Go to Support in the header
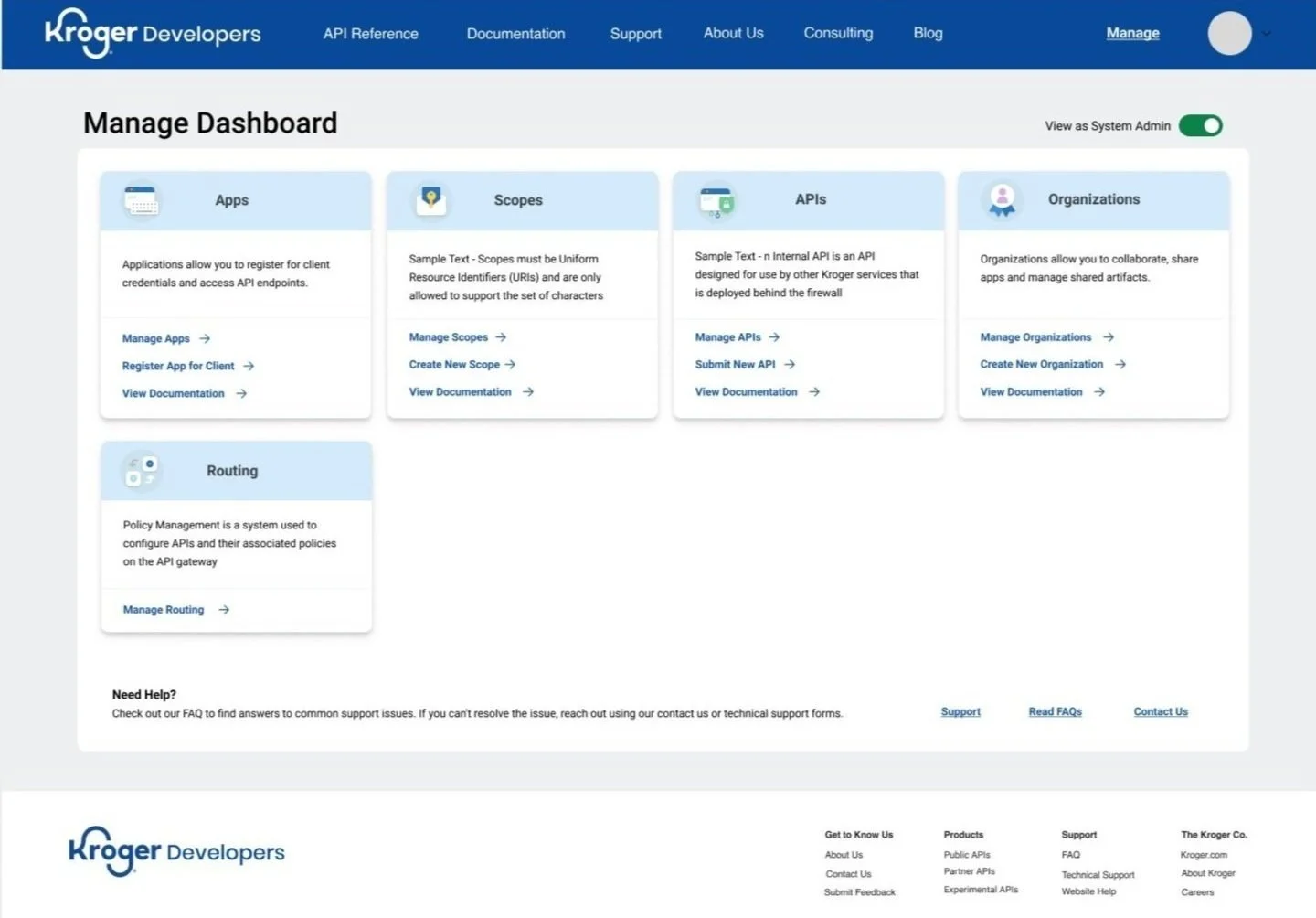The width and height of the screenshot is (1316, 918). [x=636, y=34]
